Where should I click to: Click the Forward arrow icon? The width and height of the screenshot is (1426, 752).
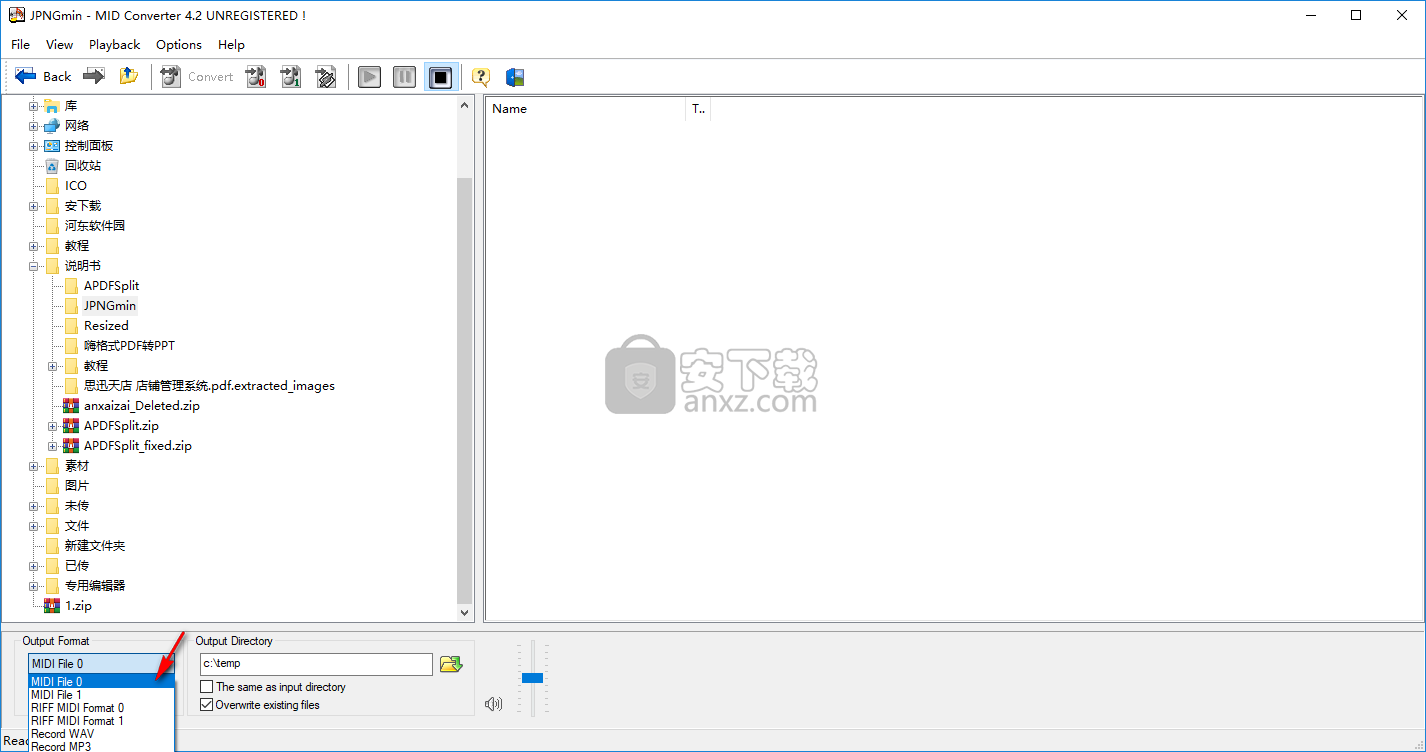pos(94,76)
